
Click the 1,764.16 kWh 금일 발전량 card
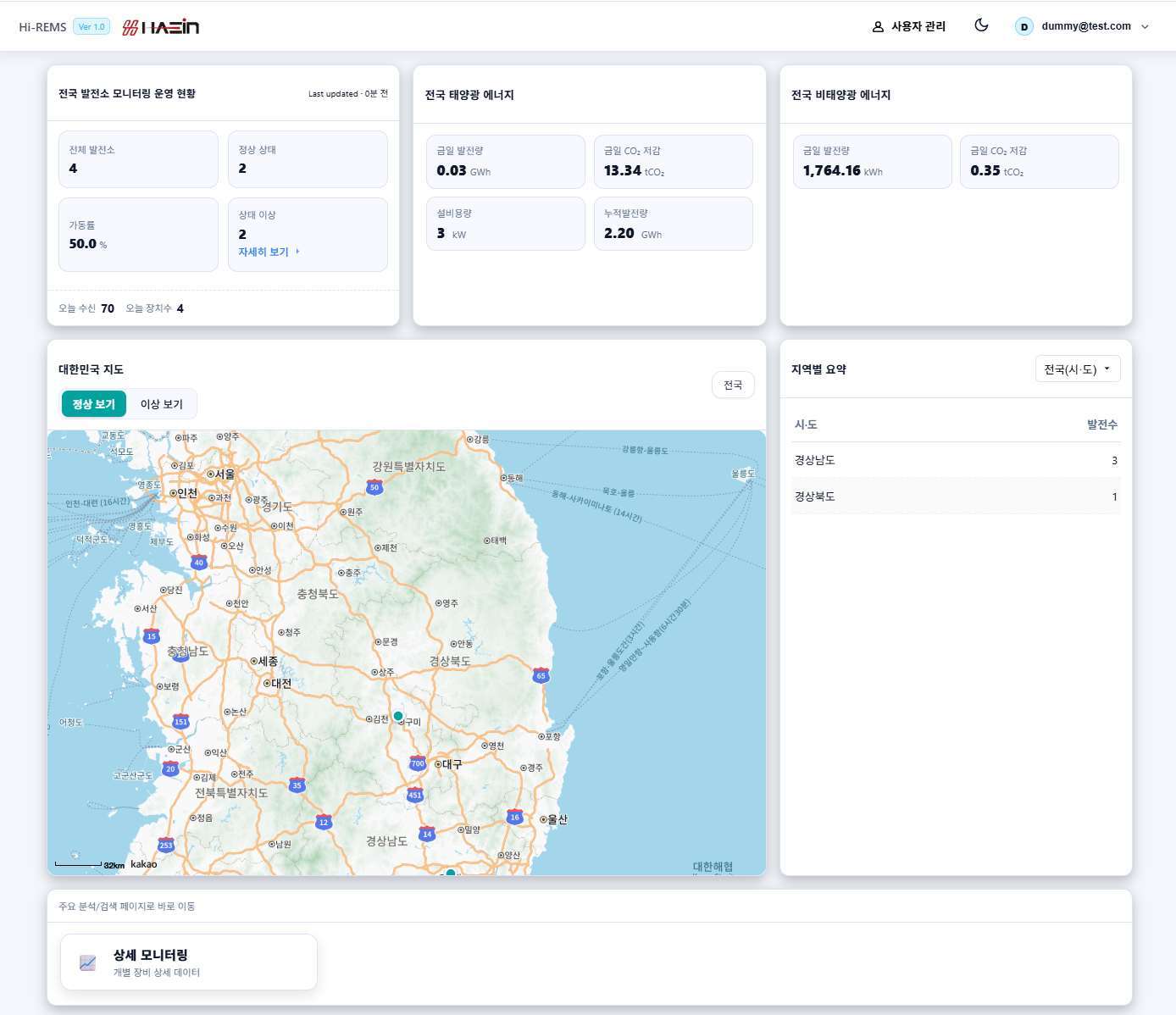(872, 162)
